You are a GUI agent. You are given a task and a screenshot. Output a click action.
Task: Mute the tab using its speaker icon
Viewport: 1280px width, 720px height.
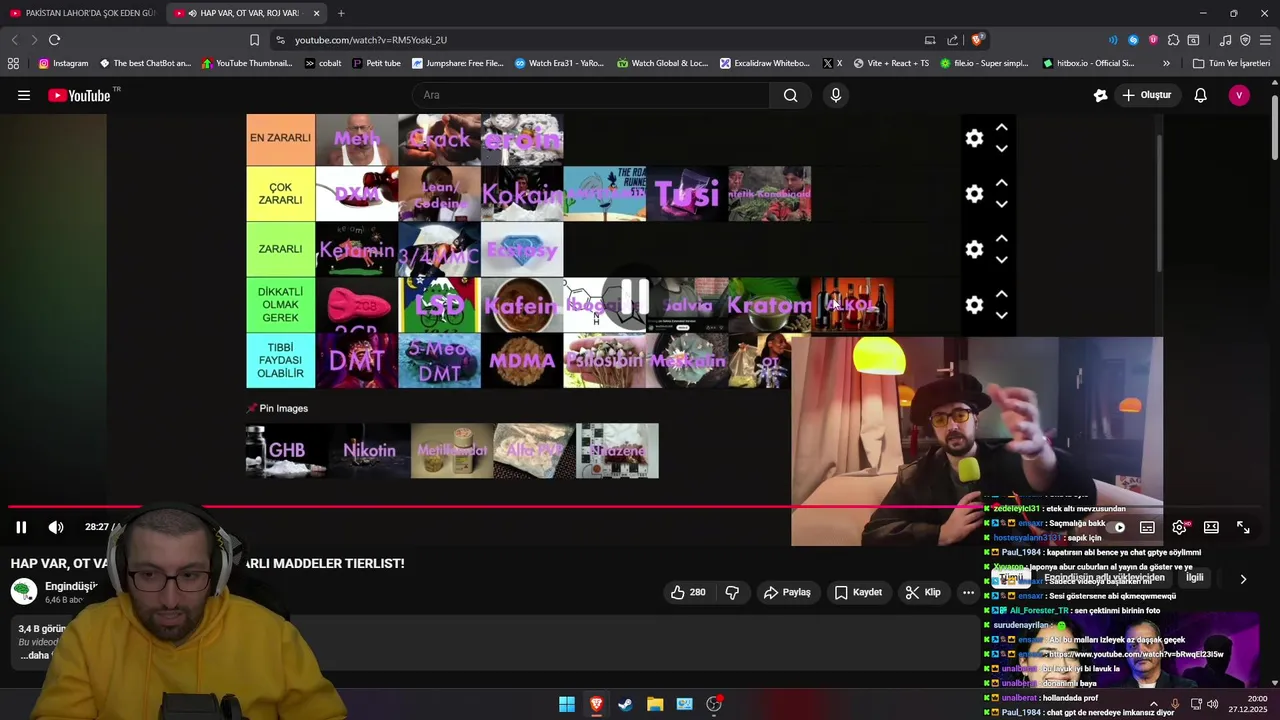191,13
